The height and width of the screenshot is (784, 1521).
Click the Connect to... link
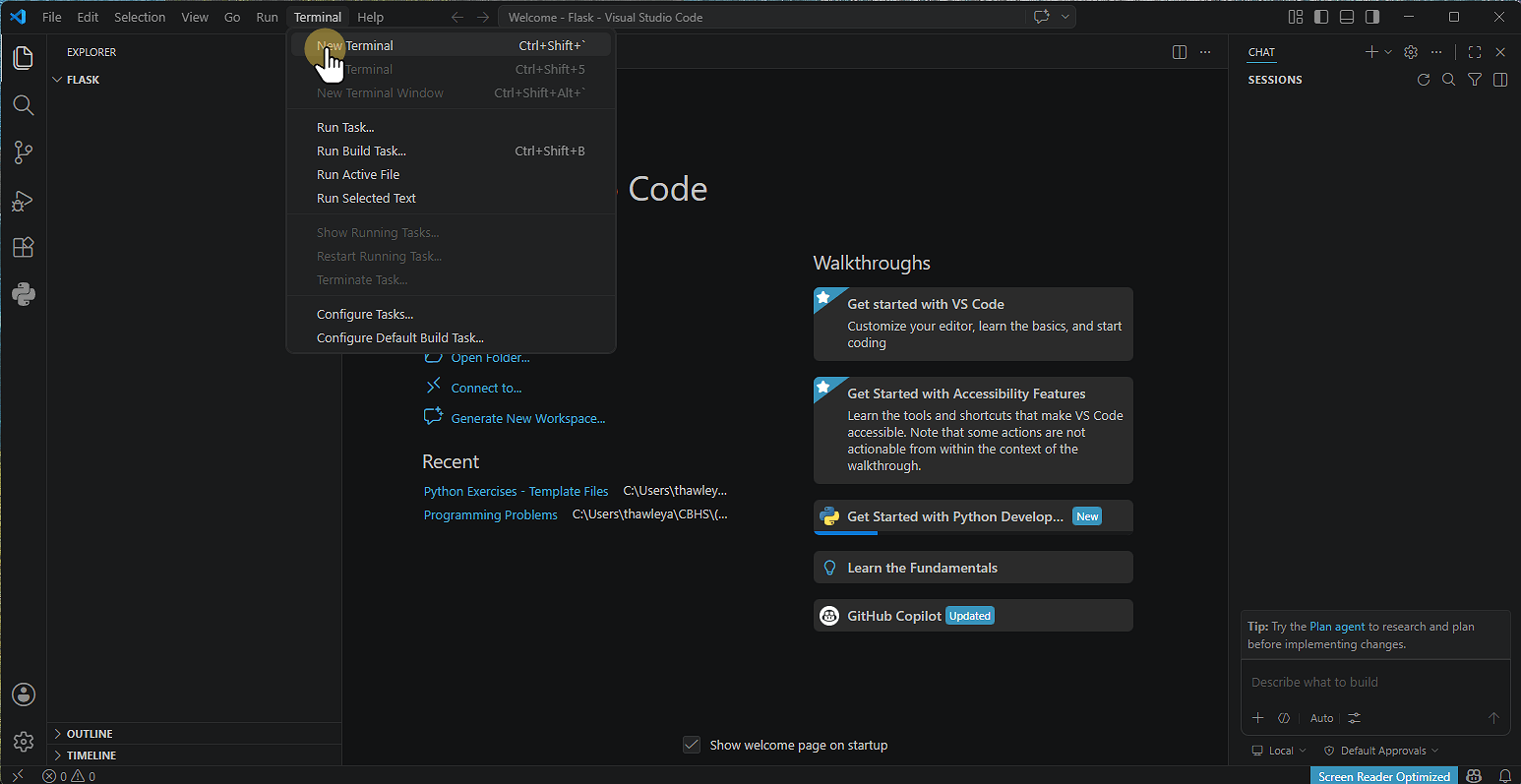point(486,388)
